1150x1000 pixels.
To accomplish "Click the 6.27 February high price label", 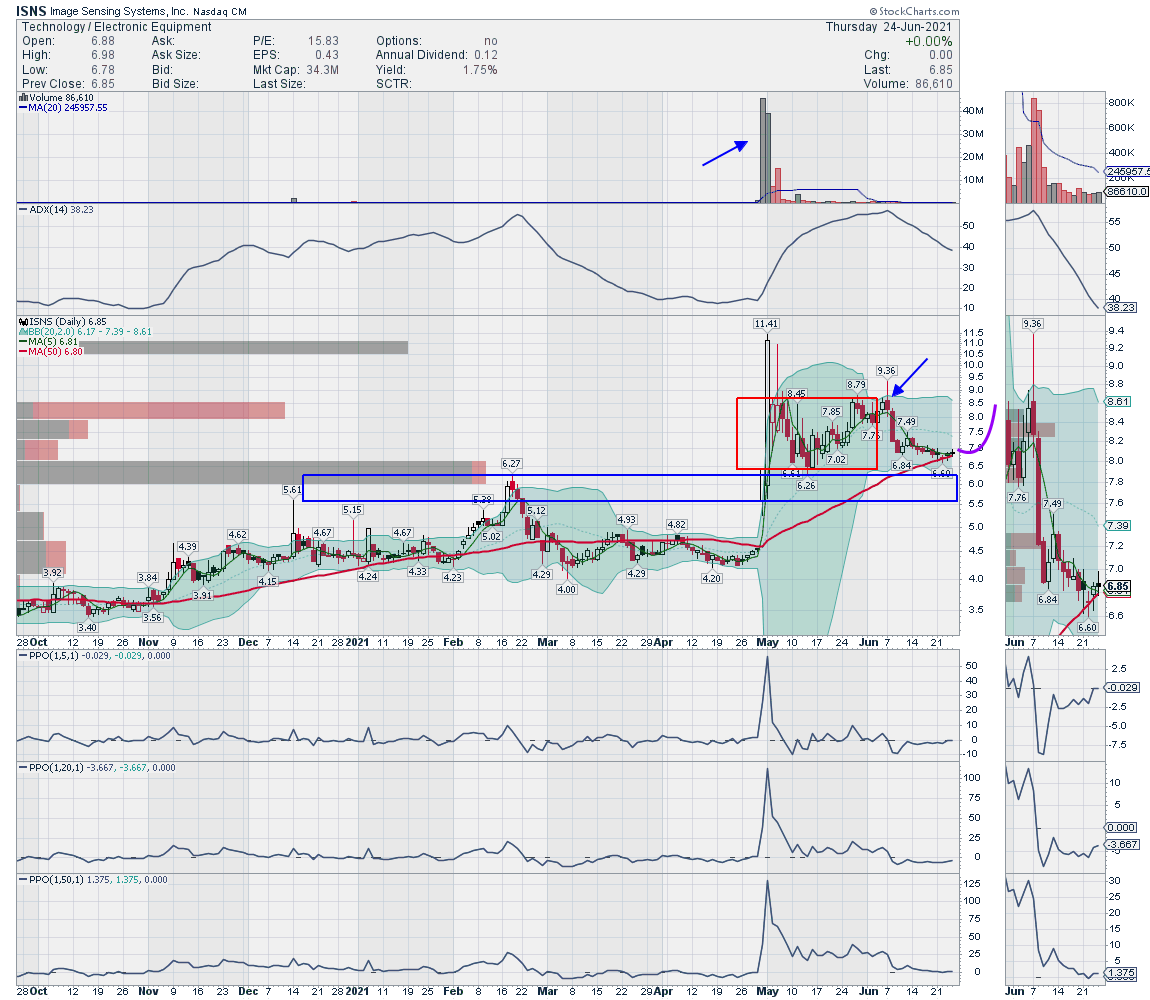I will pyautogui.click(x=511, y=464).
